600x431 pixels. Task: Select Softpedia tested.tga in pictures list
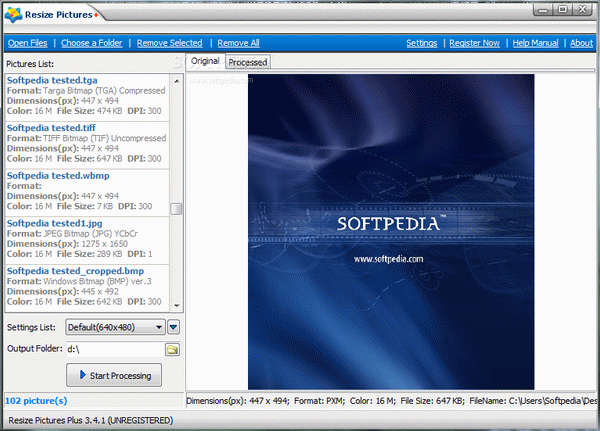[87, 98]
